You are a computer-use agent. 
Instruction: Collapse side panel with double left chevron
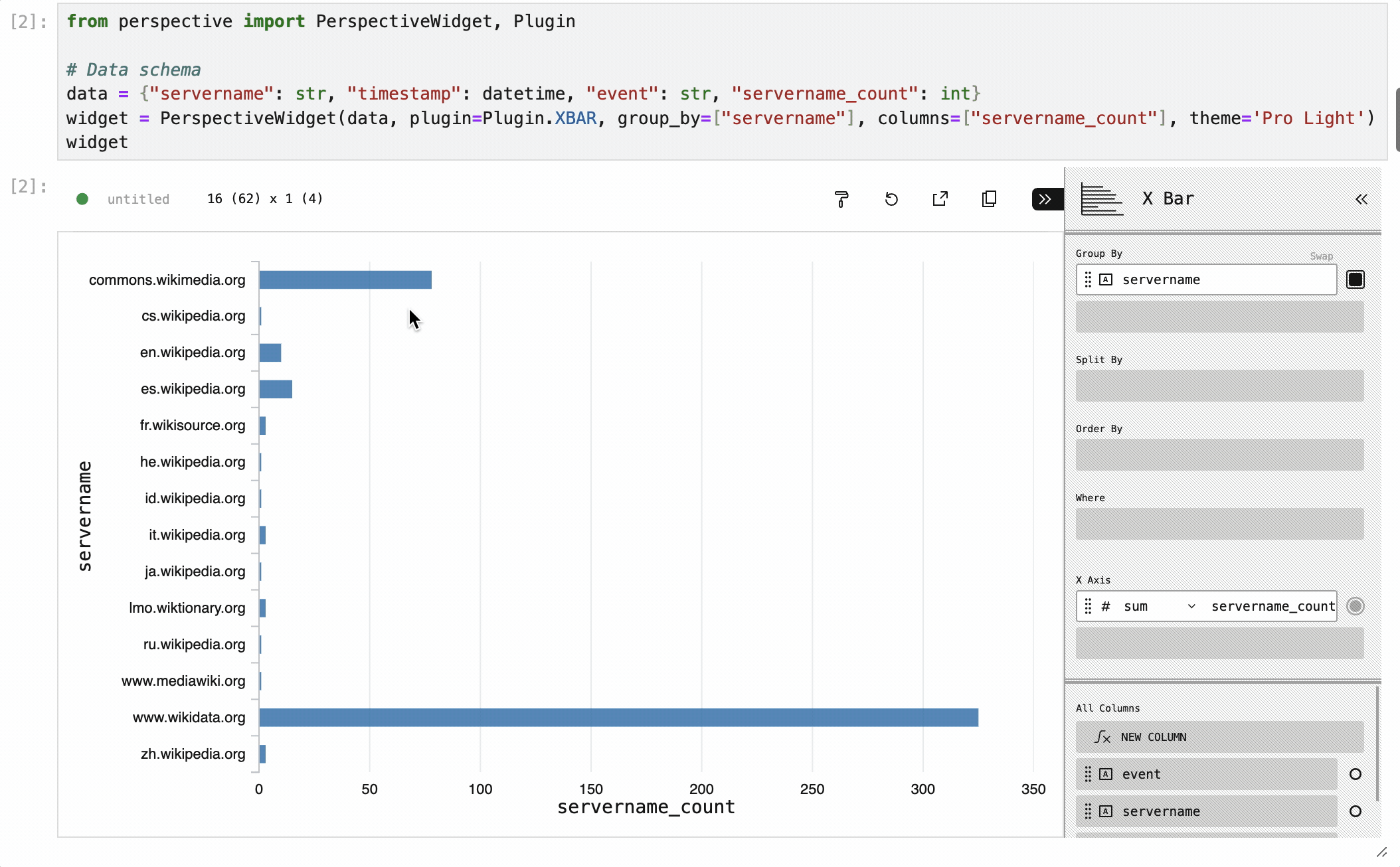click(x=1361, y=199)
